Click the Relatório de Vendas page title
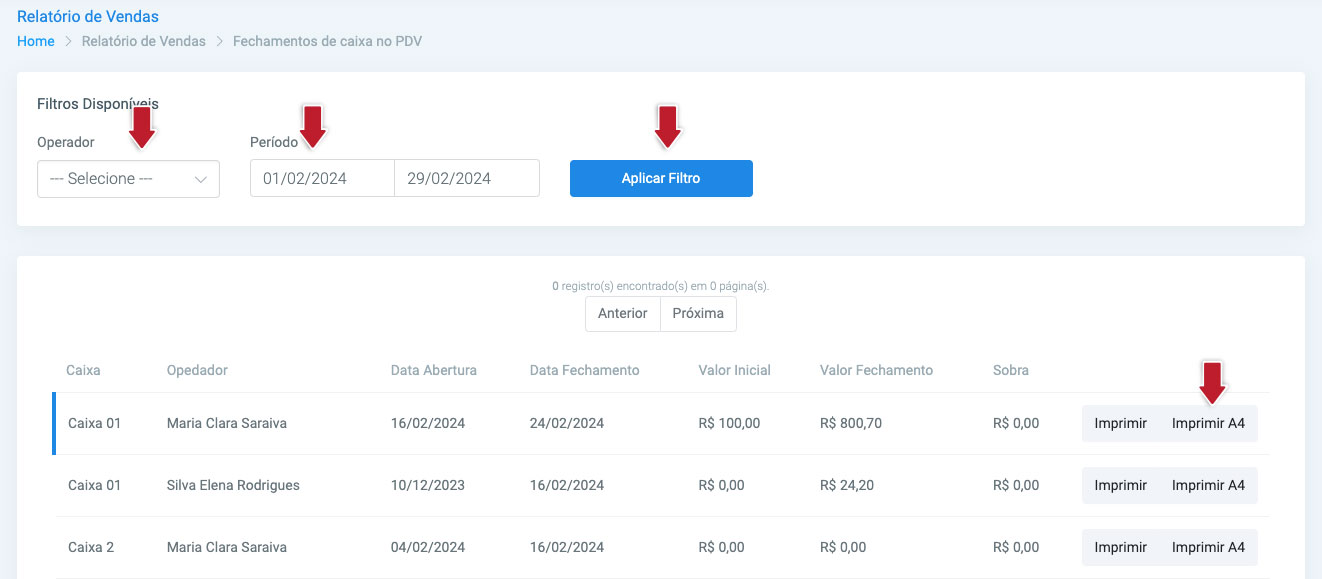Image resolution: width=1322 pixels, height=579 pixels. [x=88, y=16]
